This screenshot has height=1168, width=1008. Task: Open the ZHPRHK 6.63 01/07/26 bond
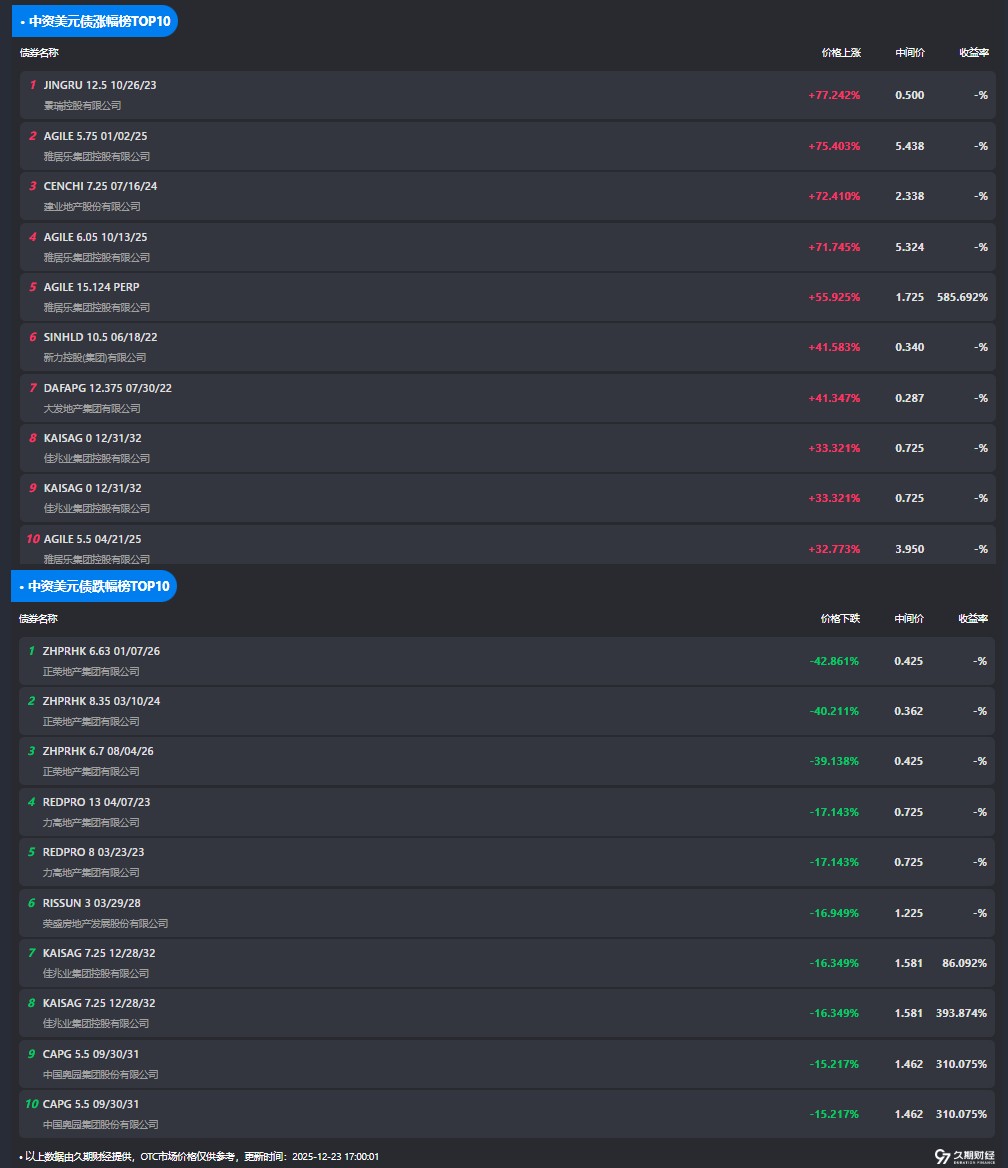point(101,651)
